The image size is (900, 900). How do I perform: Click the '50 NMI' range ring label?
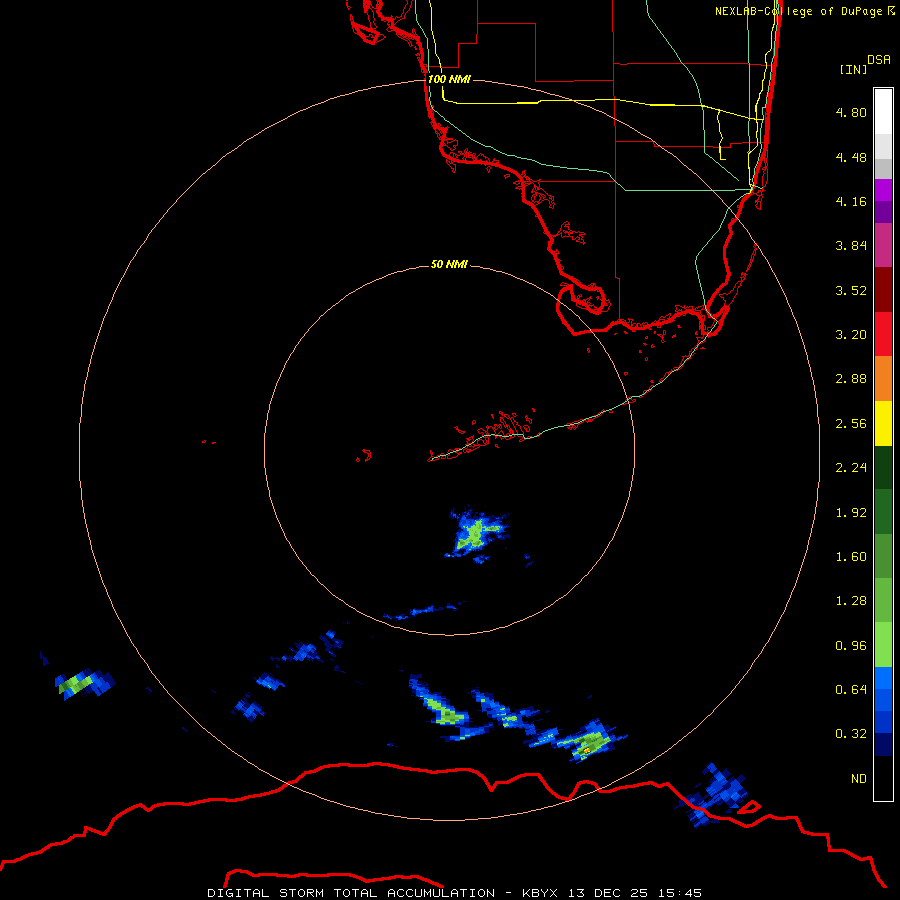coord(449,264)
